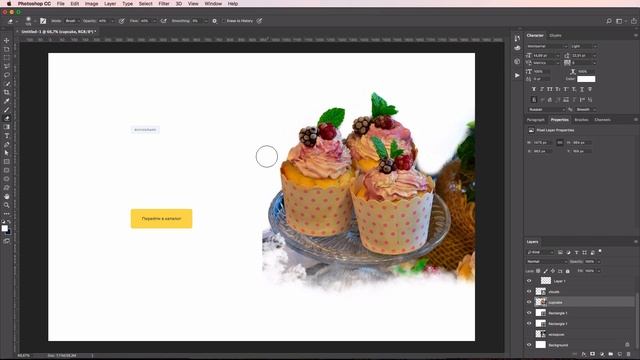Image resolution: width=640 pixels, height=360 pixels.
Task: Hide the Background layer eye icon
Action: point(529,345)
